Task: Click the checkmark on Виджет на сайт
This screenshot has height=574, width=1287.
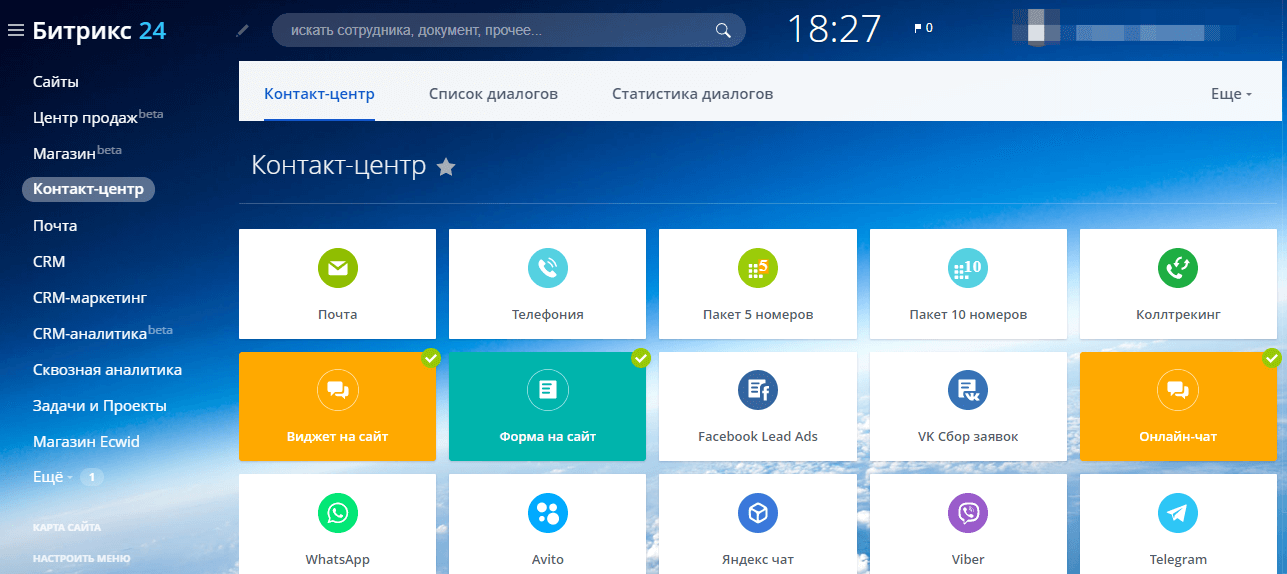Action: (x=430, y=357)
